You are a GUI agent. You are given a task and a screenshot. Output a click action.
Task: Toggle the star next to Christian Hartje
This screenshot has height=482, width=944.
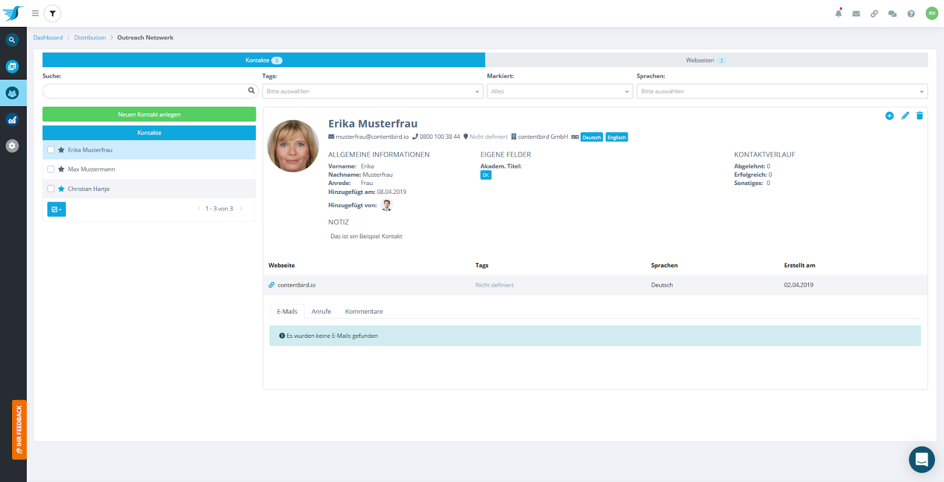(61, 189)
